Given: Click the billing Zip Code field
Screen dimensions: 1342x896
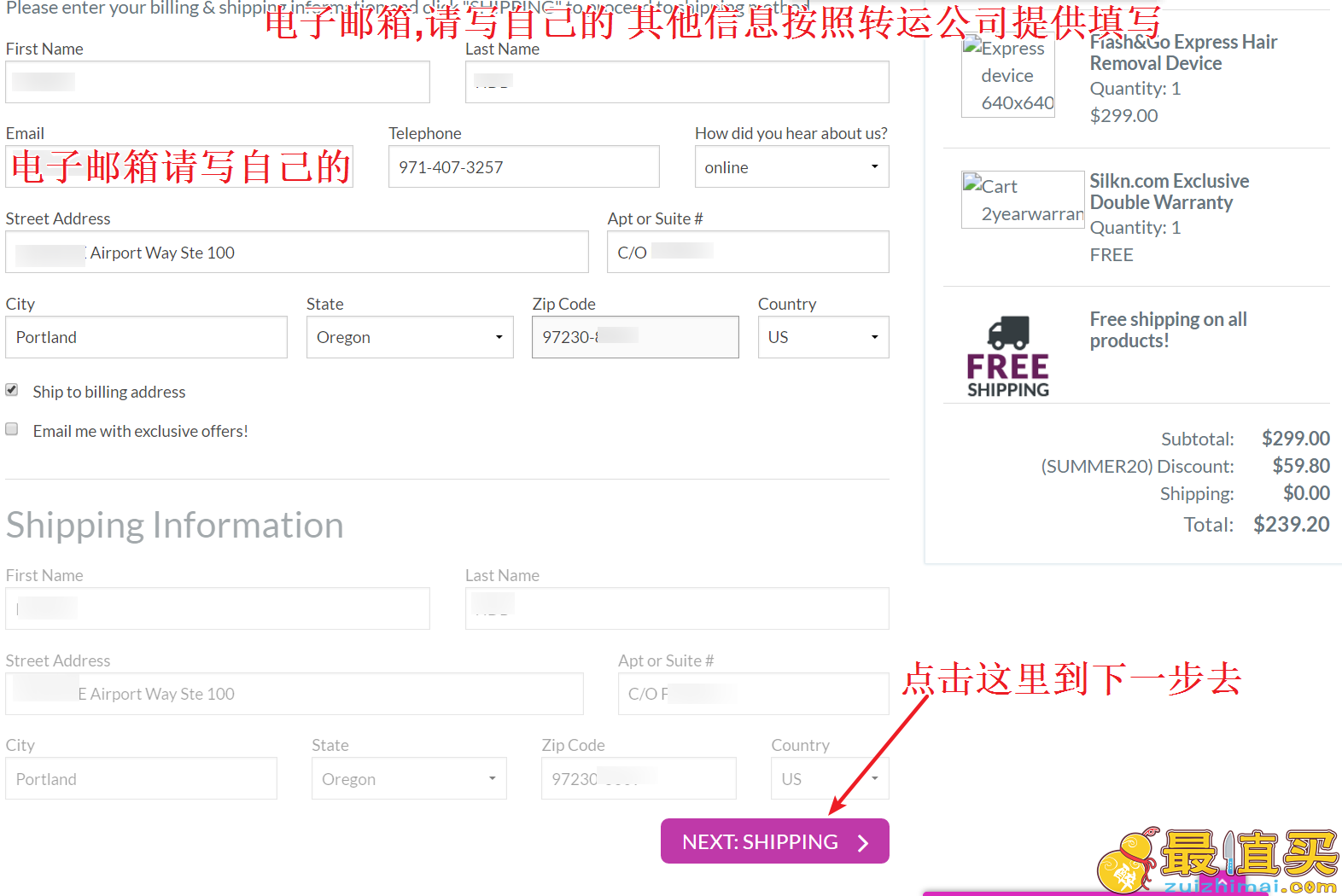Looking at the screenshot, I should [635, 337].
